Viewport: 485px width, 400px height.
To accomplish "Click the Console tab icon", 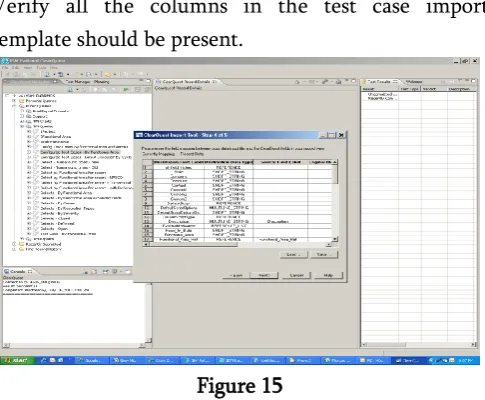I will point(6,272).
